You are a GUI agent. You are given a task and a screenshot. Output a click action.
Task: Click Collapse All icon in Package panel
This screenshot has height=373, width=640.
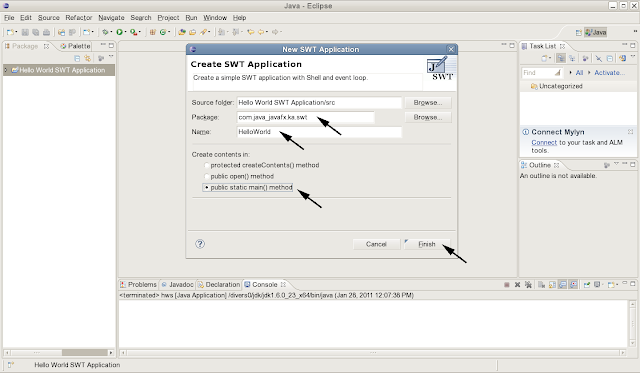coord(77,58)
